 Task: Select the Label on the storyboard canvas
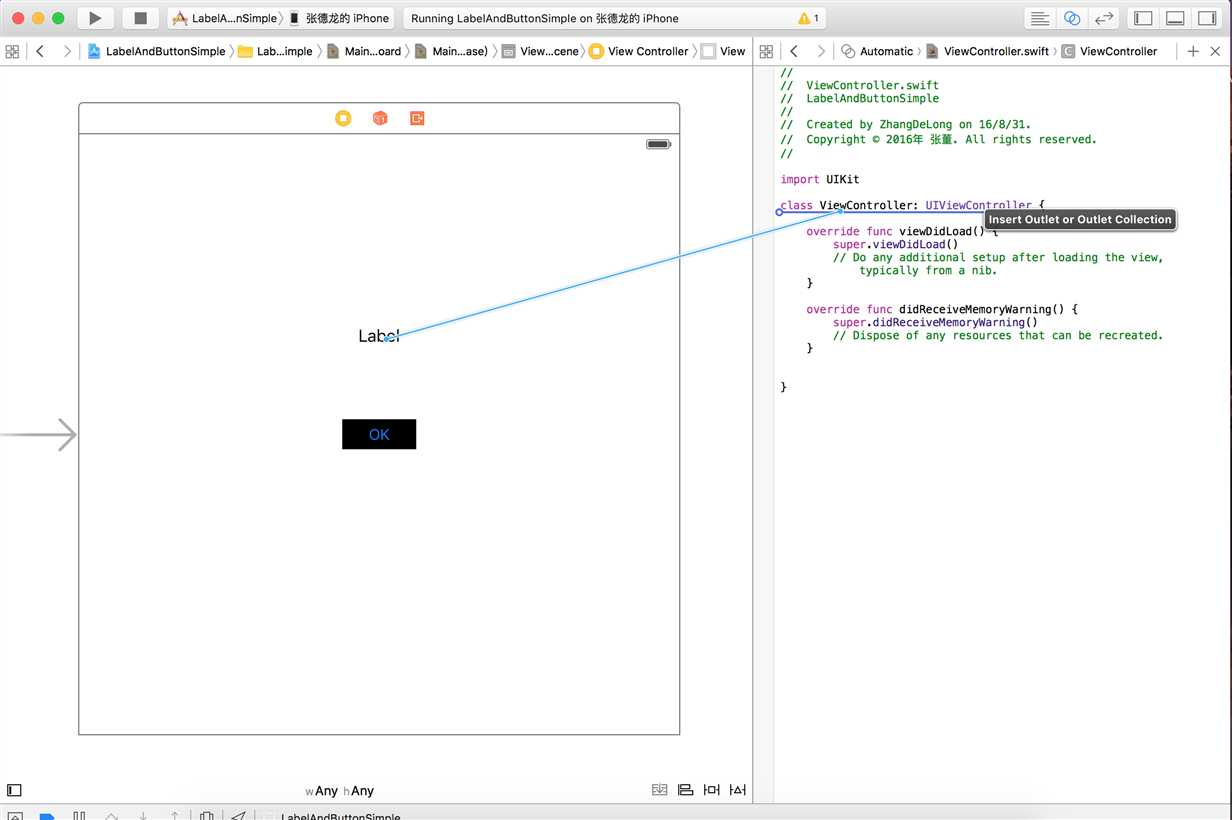pos(379,336)
